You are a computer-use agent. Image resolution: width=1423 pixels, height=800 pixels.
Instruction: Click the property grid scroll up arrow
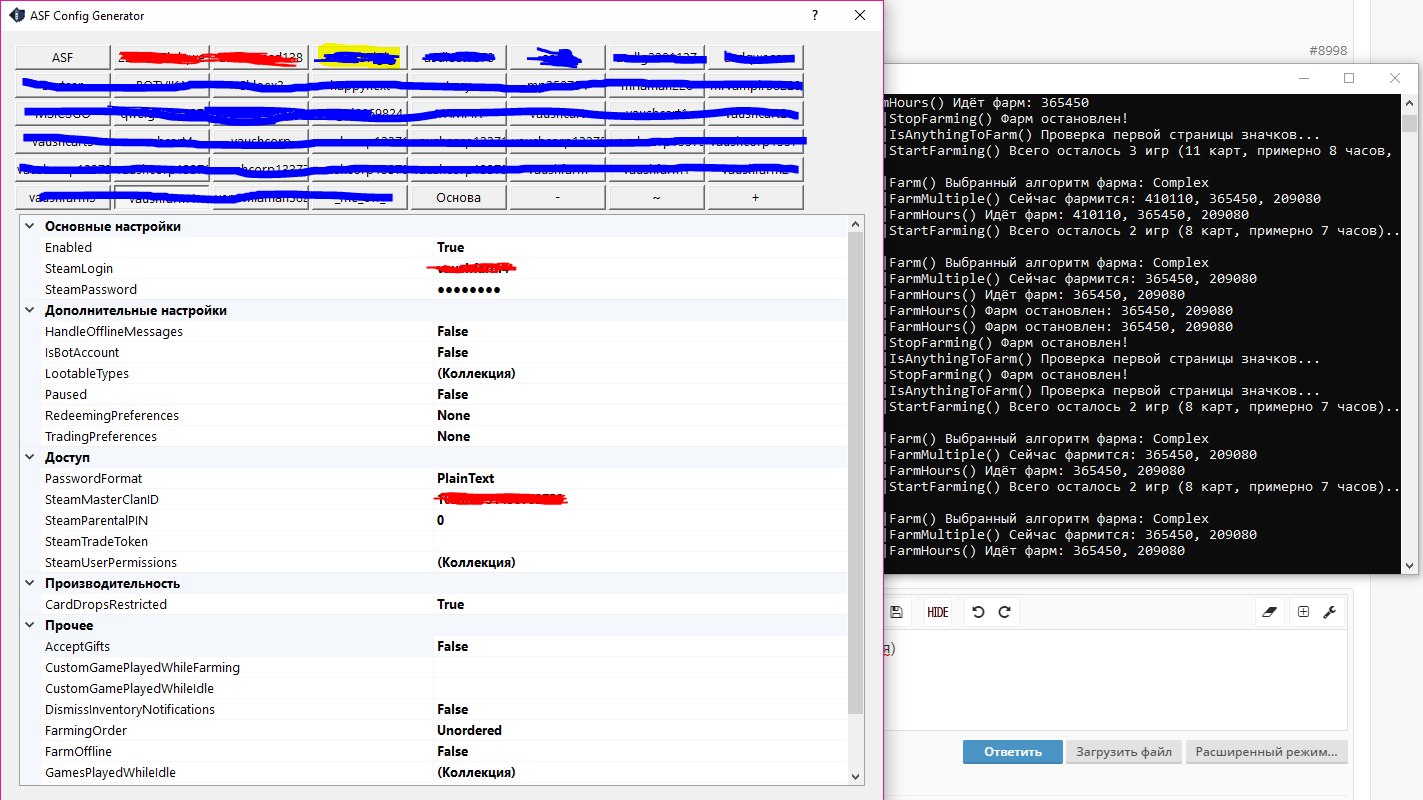[x=855, y=224]
